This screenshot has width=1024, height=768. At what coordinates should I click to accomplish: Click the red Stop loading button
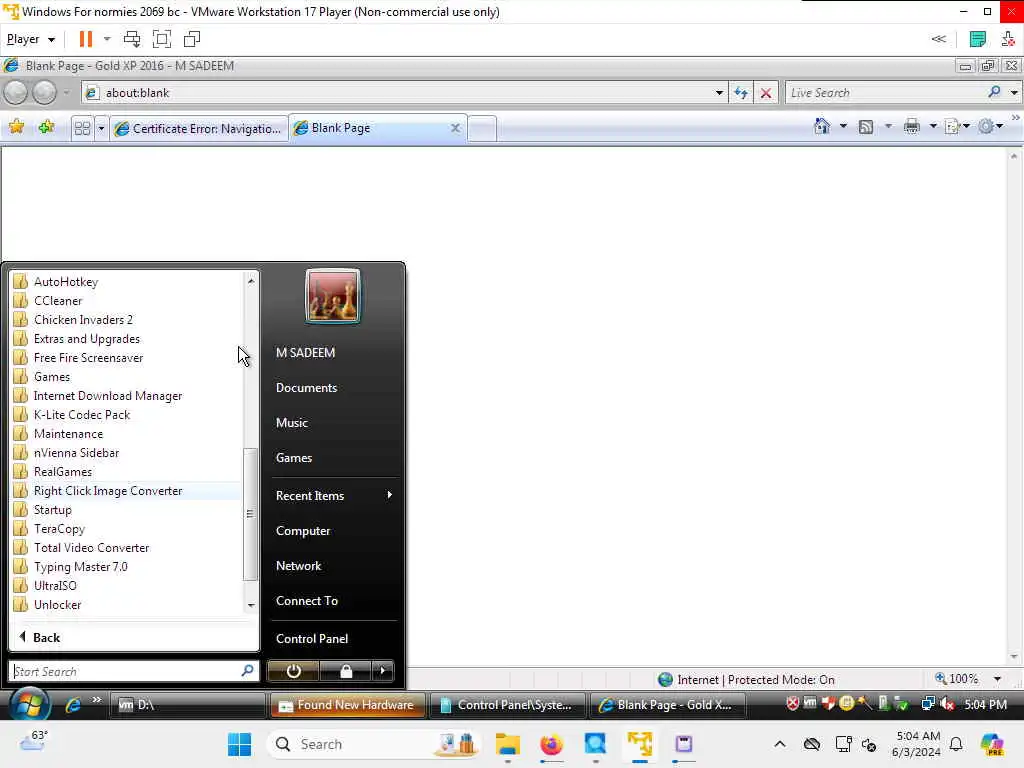(766, 93)
